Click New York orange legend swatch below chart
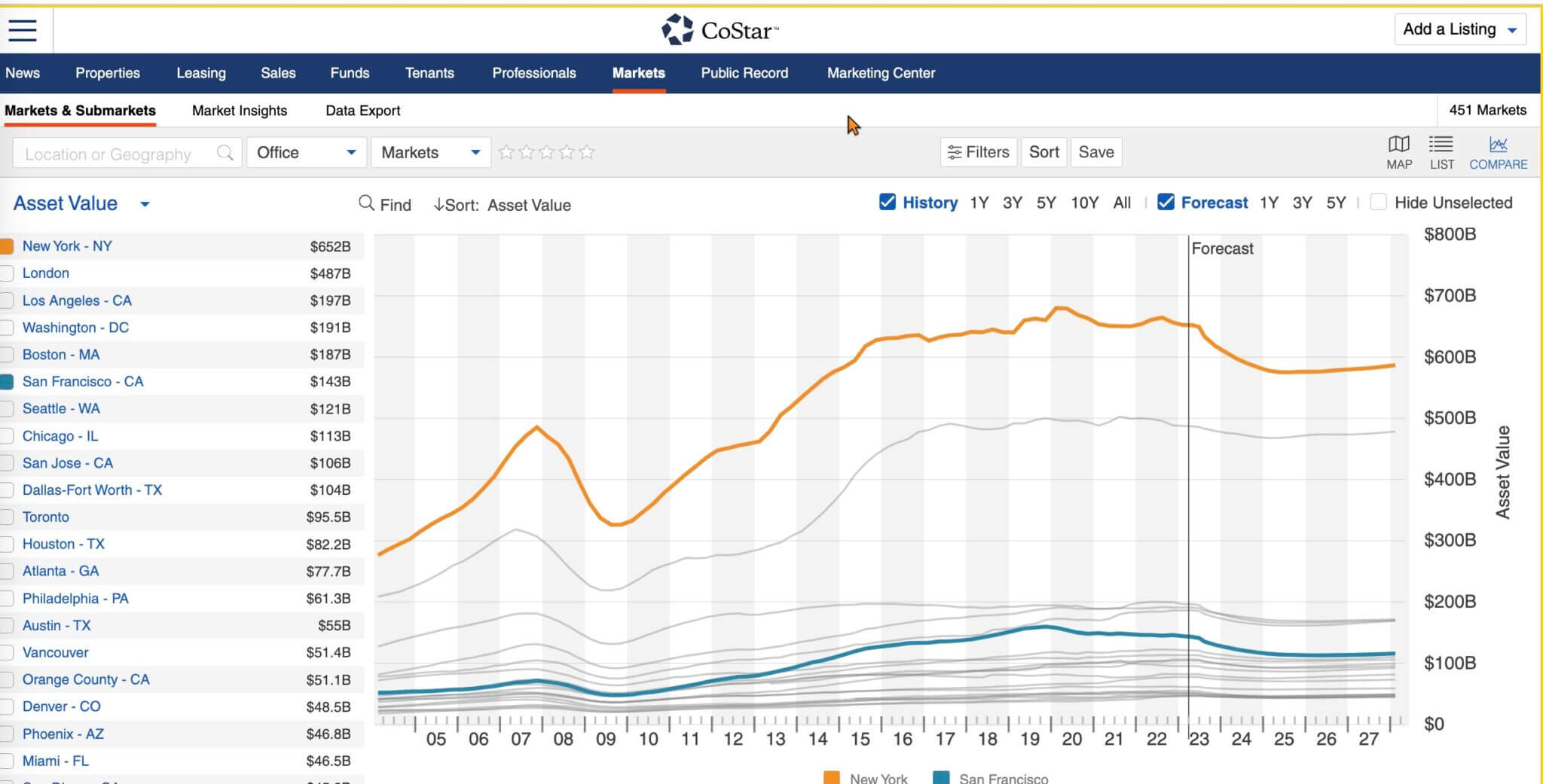 pos(832,778)
